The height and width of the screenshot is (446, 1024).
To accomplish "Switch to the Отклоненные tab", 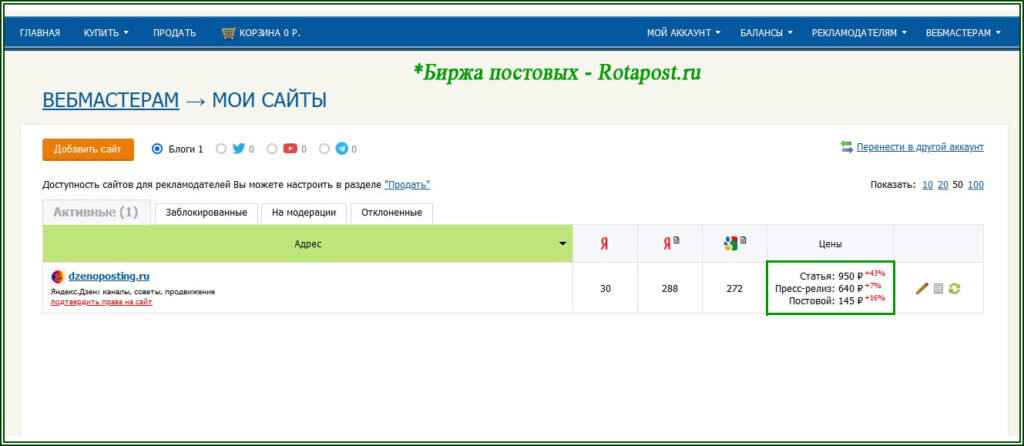I will point(391,213).
